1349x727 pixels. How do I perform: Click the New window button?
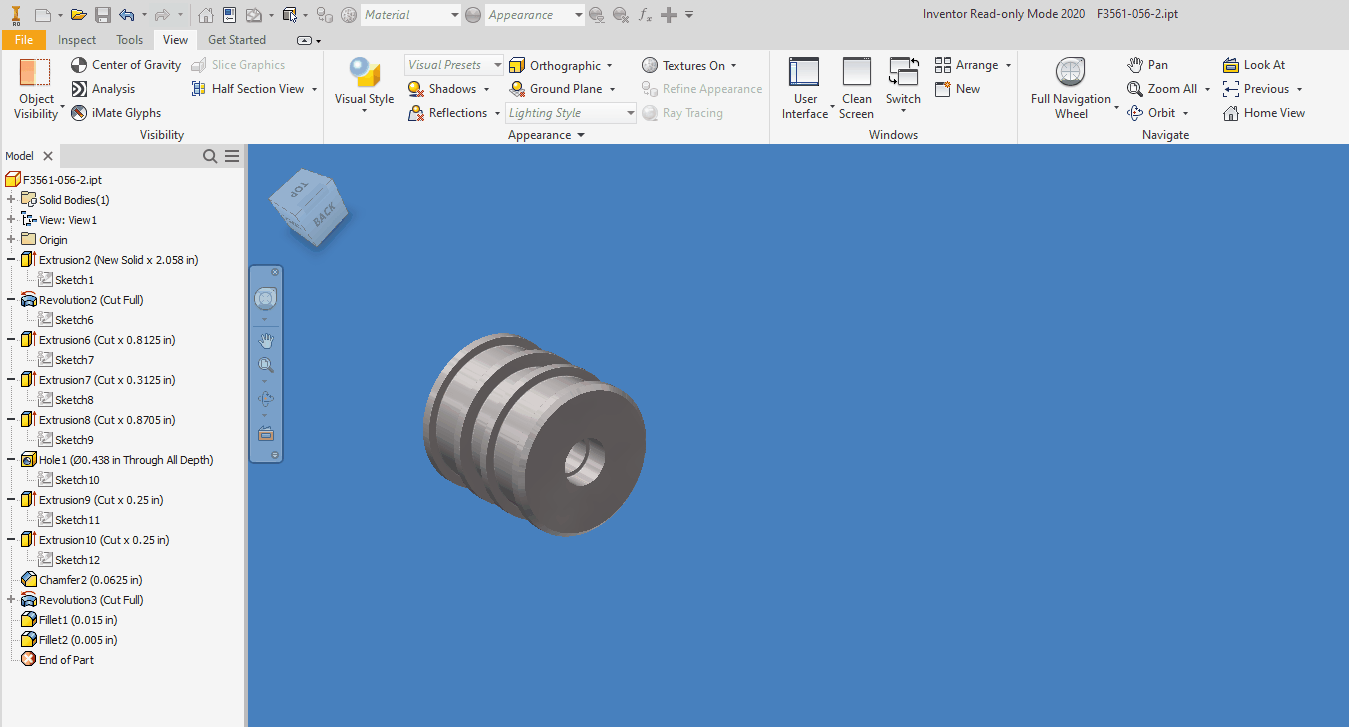(x=957, y=89)
